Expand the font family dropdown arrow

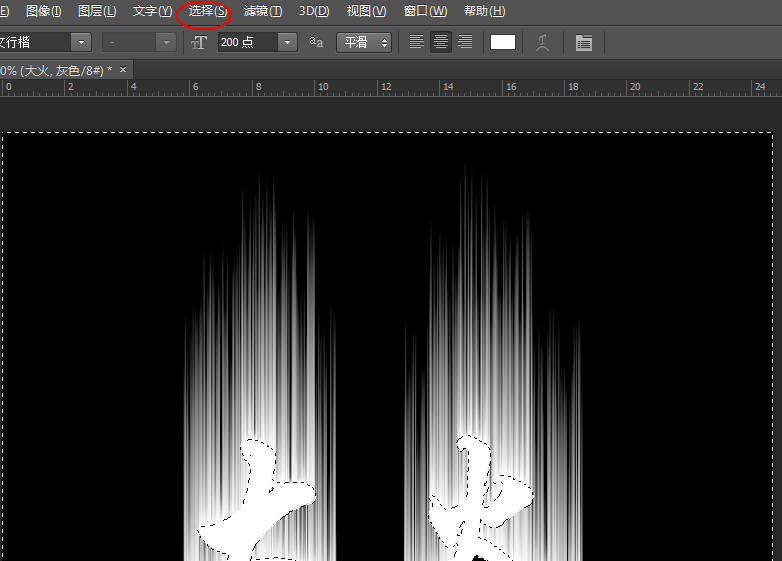(81, 42)
